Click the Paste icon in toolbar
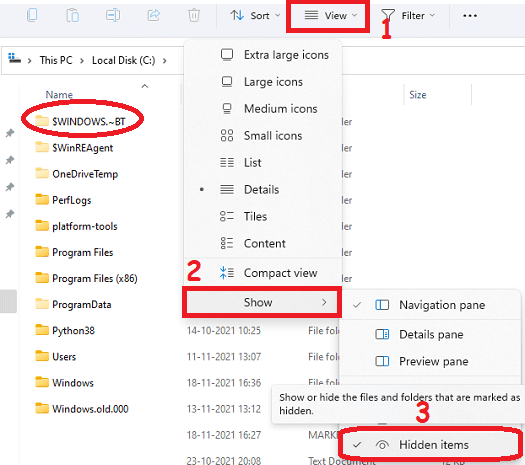The width and height of the screenshot is (525, 465). click(72, 15)
